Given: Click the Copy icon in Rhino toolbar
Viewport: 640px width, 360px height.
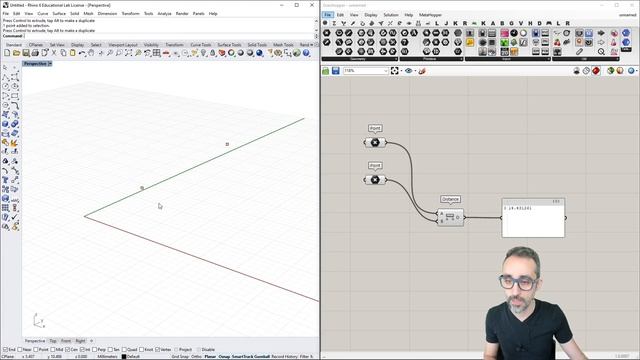Looking at the screenshot, I should [x=63, y=53].
